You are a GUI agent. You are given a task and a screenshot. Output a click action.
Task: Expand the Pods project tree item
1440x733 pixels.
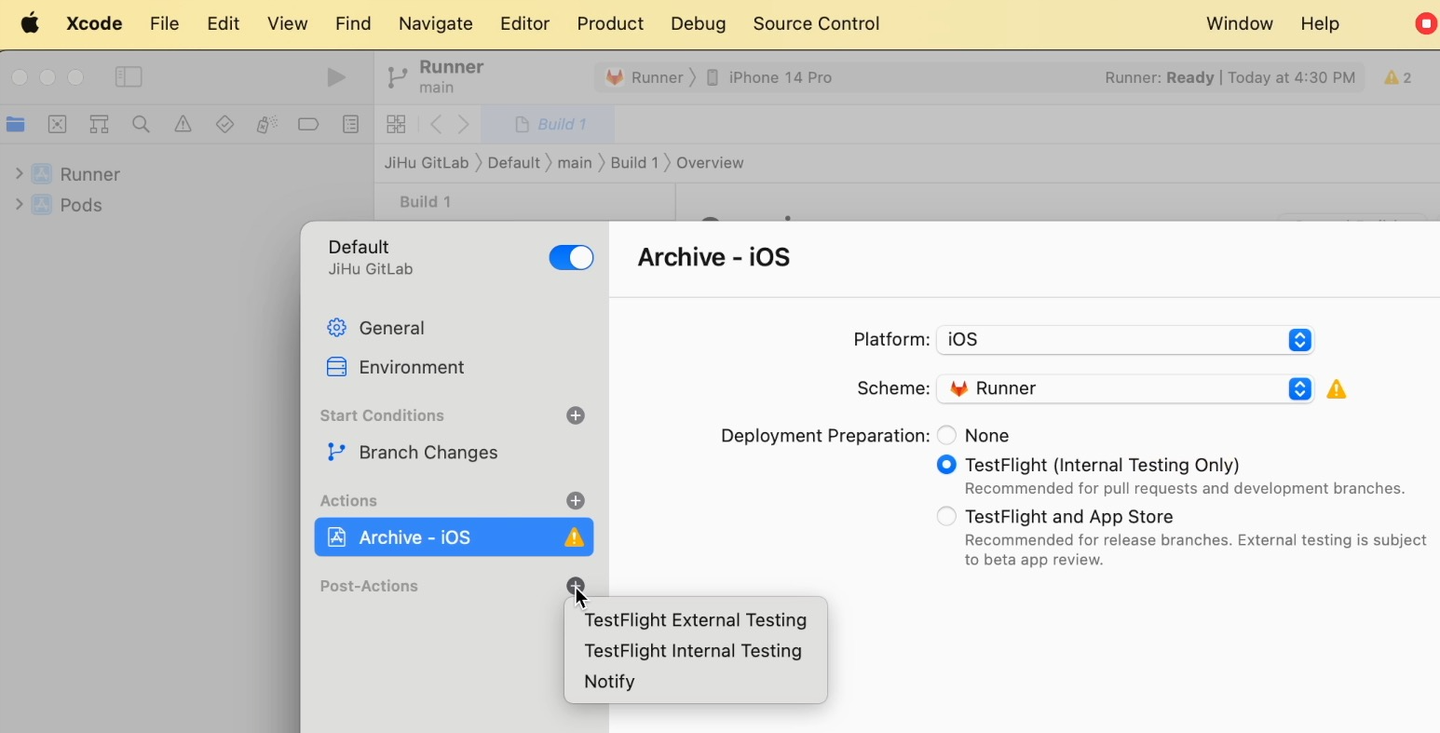[x=18, y=204]
